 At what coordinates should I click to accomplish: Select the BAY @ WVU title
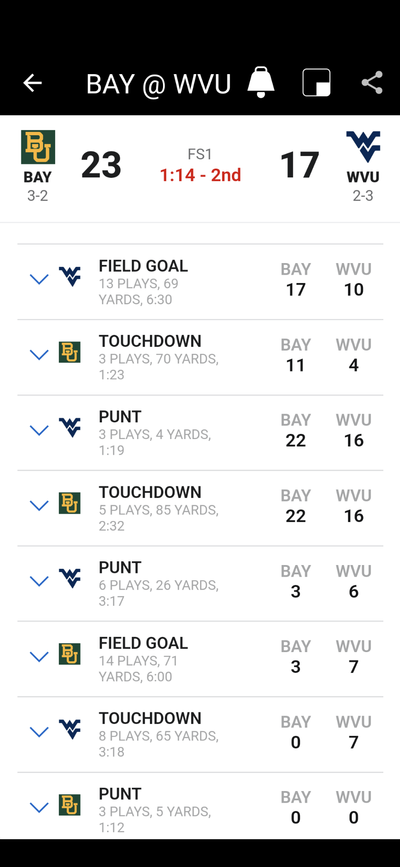[158, 84]
